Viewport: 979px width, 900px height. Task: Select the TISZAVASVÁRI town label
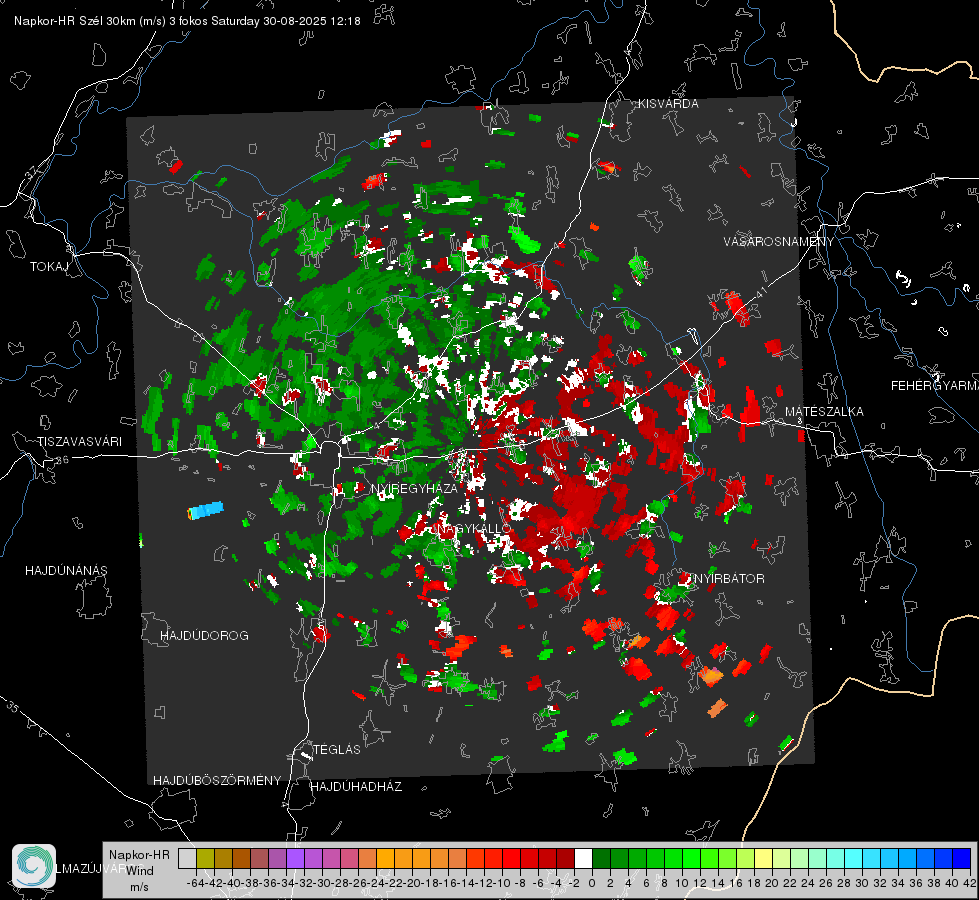click(80, 442)
